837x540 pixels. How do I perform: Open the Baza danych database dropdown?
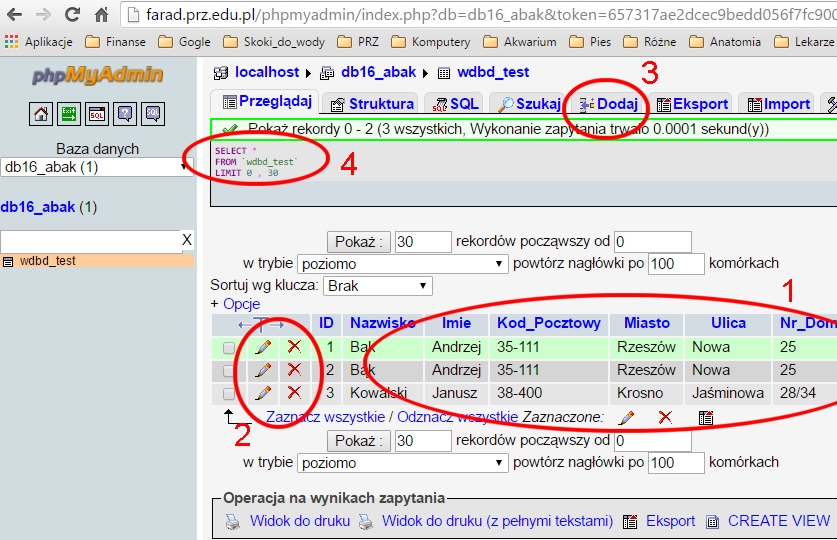[x=97, y=167]
